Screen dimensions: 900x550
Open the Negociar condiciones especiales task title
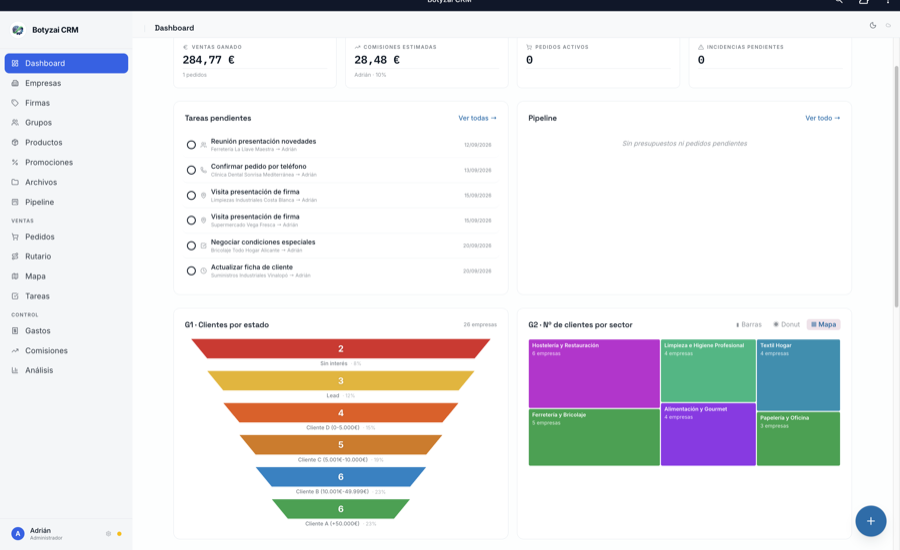tap(263, 242)
